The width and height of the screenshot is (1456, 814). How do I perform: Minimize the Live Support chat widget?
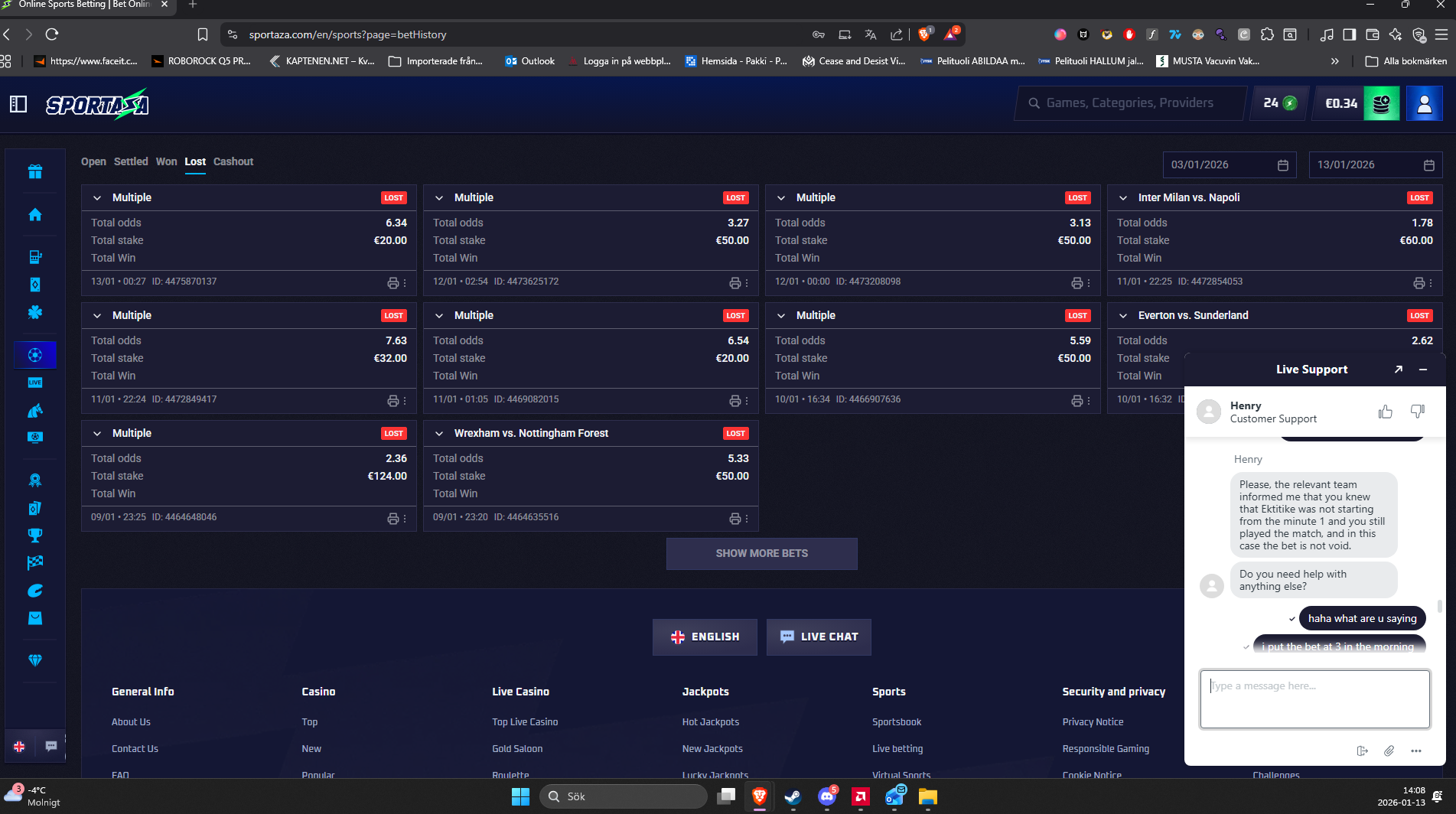click(x=1423, y=370)
